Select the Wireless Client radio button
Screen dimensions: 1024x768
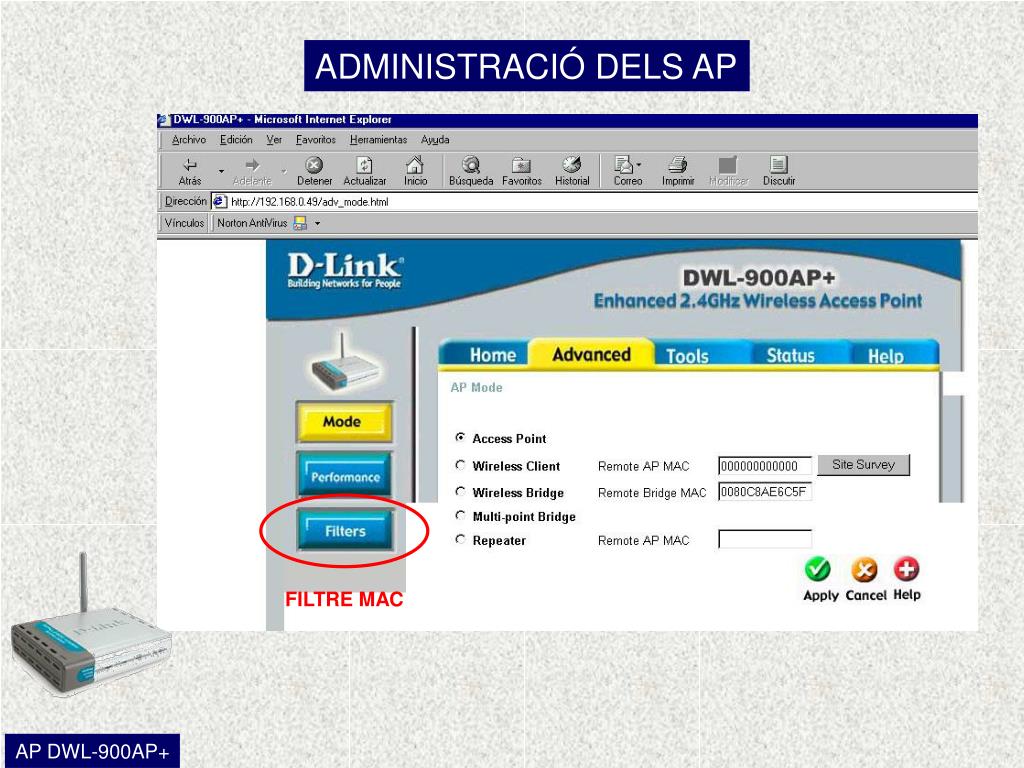(x=460, y=465)
